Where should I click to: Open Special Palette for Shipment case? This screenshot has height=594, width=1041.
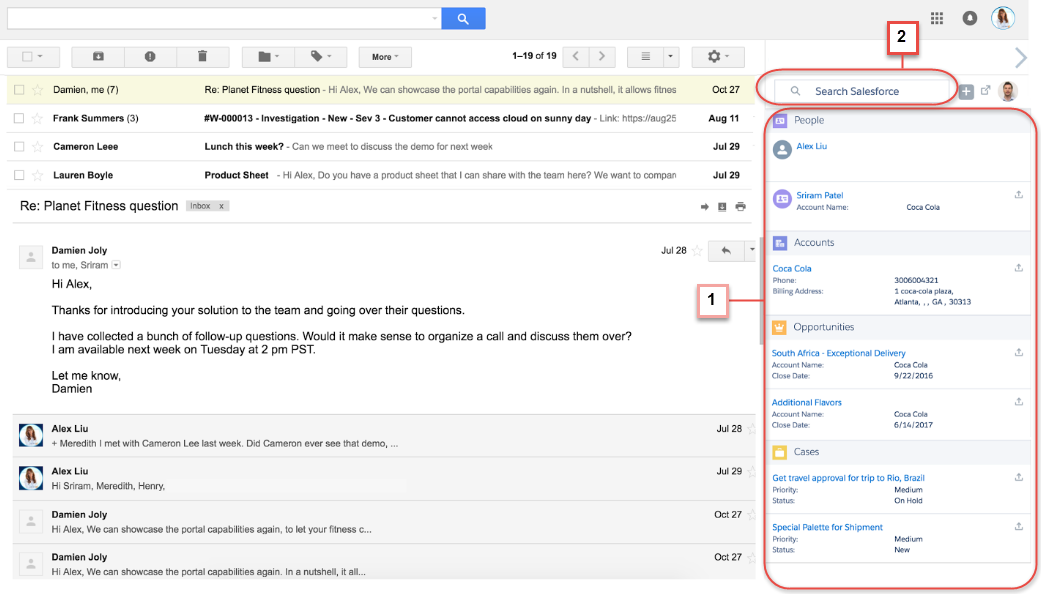click(x=827, y=527)
